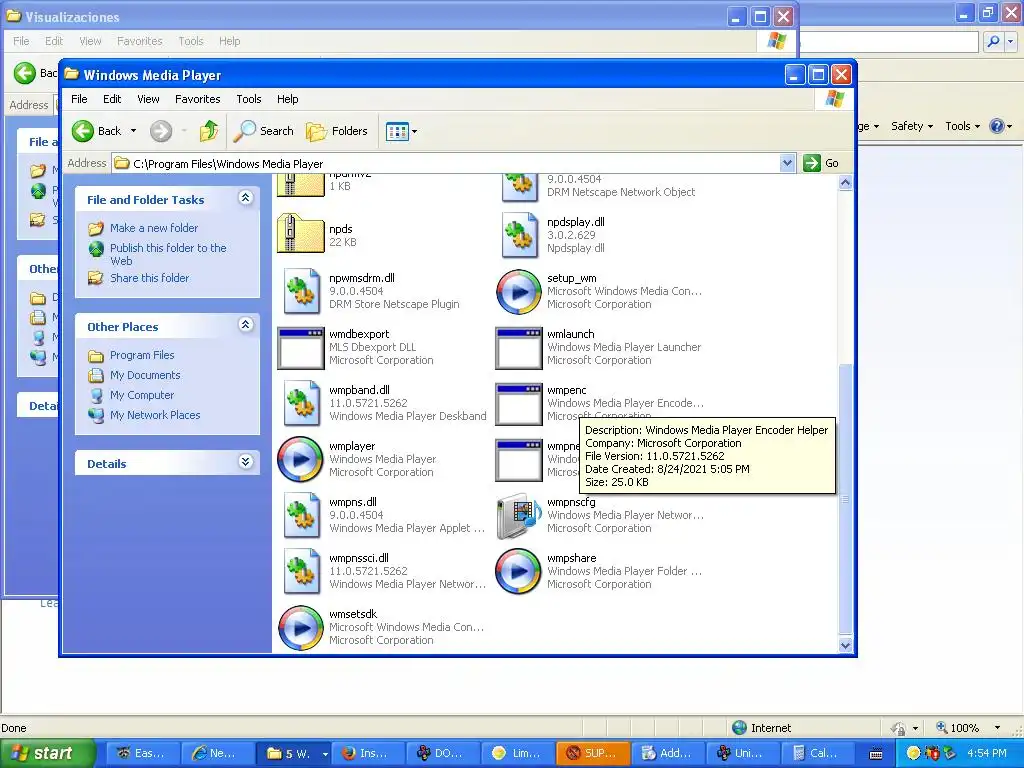Click the Up one level folder icon
Viewport: 1024px width, 768px height.
[x=209, y=131]
